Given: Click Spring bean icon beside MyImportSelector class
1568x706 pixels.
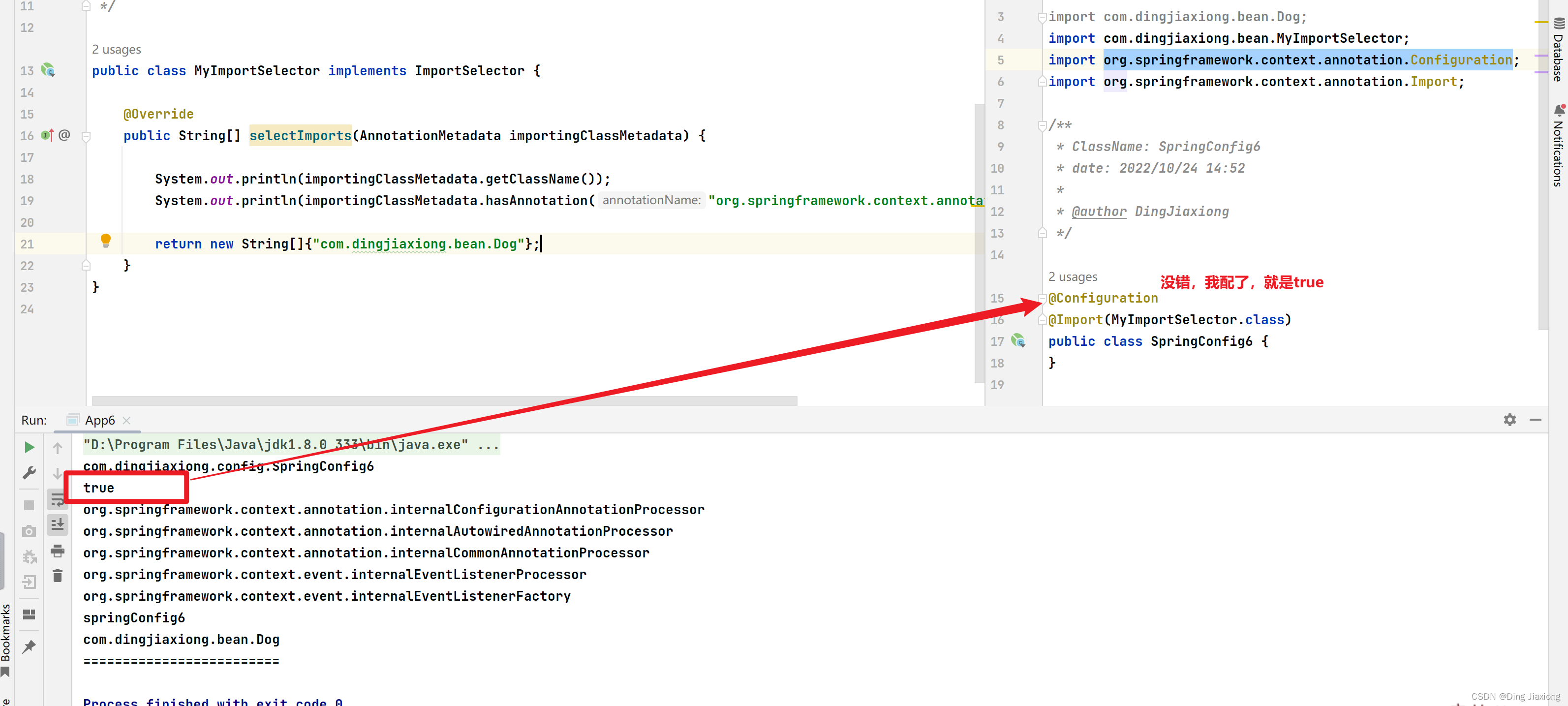Looking at the screenshot, I should 48,71.
